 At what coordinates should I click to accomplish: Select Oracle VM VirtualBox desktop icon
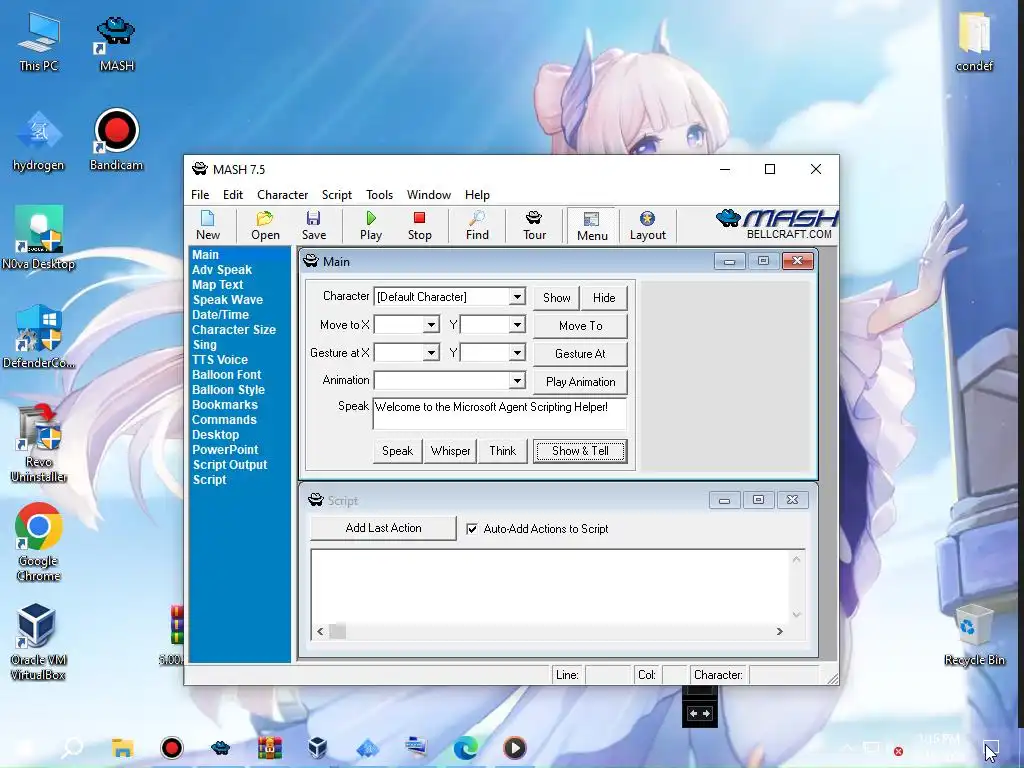[37, 643]
